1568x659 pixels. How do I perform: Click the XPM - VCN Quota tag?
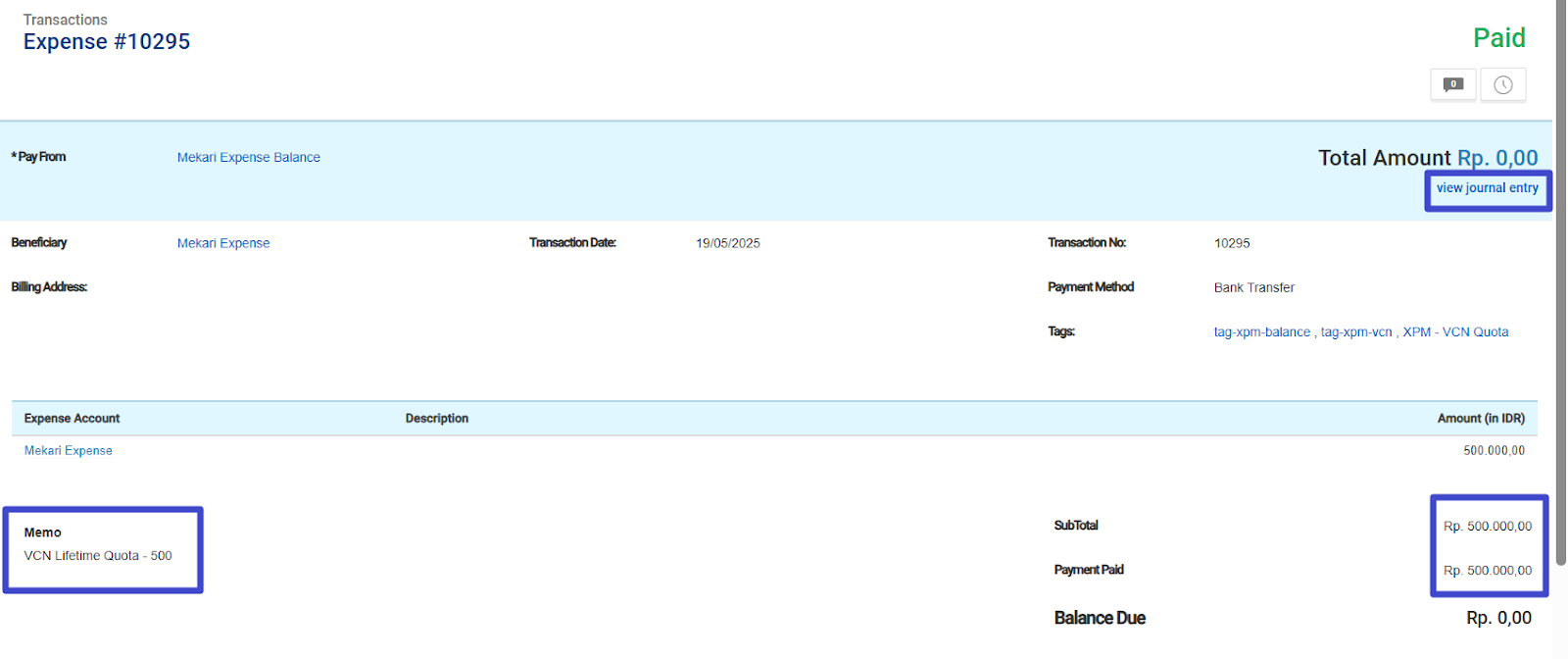click(x=1455, y=332)
